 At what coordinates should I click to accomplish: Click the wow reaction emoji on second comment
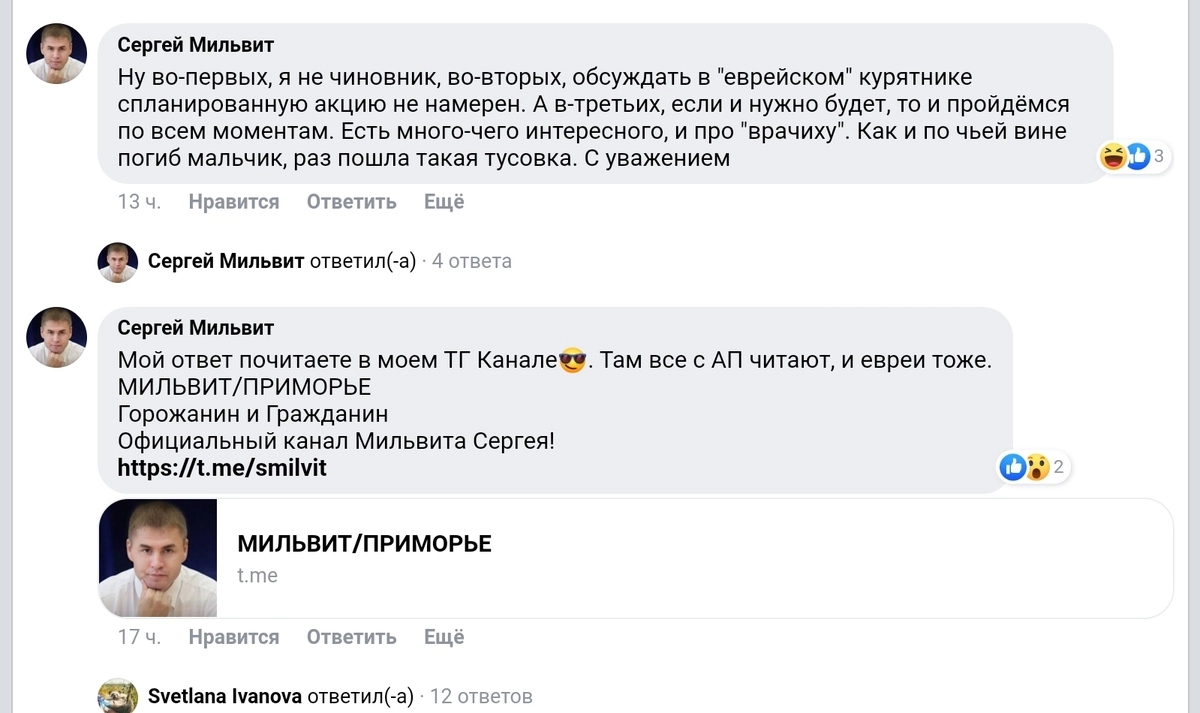click(1036, 466)
